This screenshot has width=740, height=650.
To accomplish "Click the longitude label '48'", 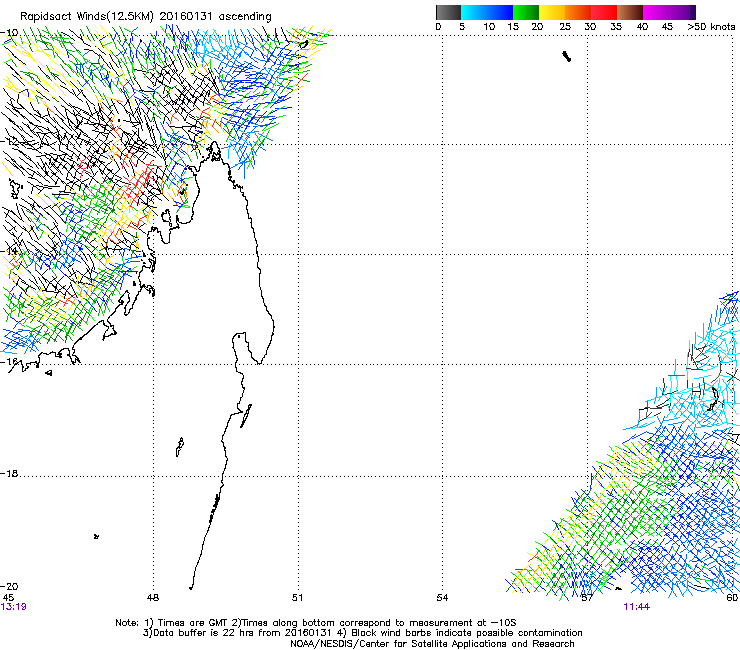I will click(153, 598).
